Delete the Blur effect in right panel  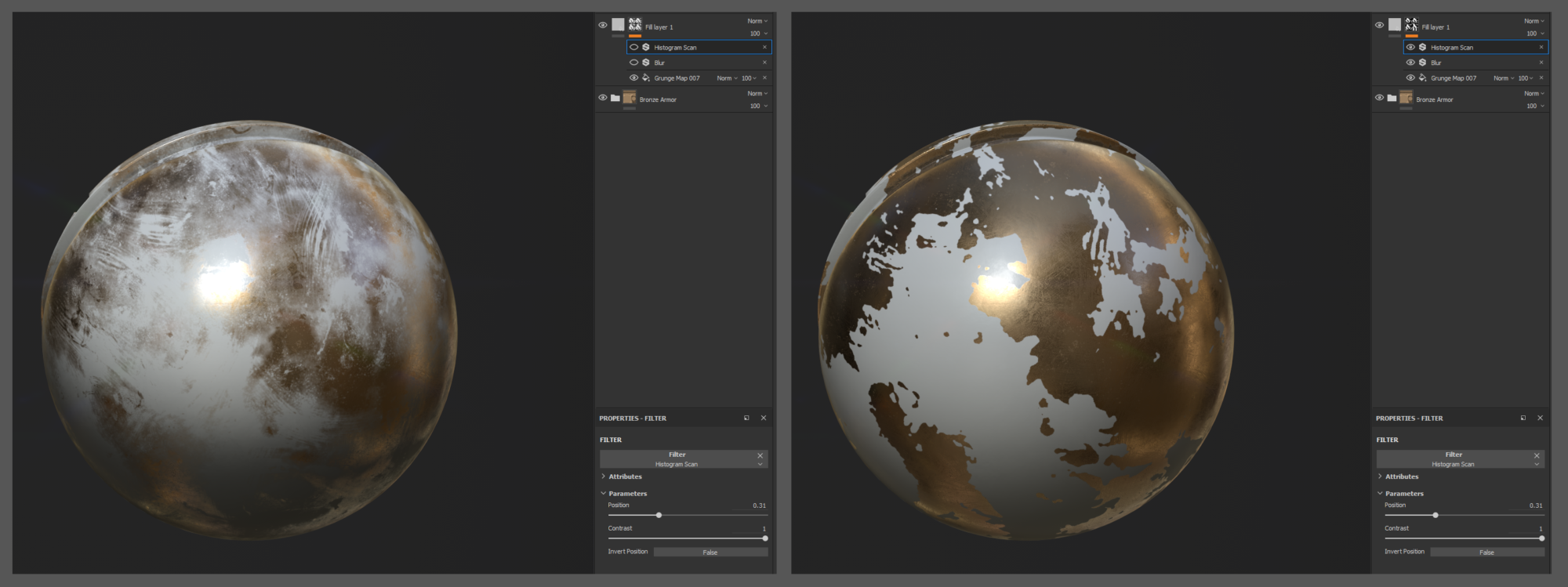(x=1541, y=63)
